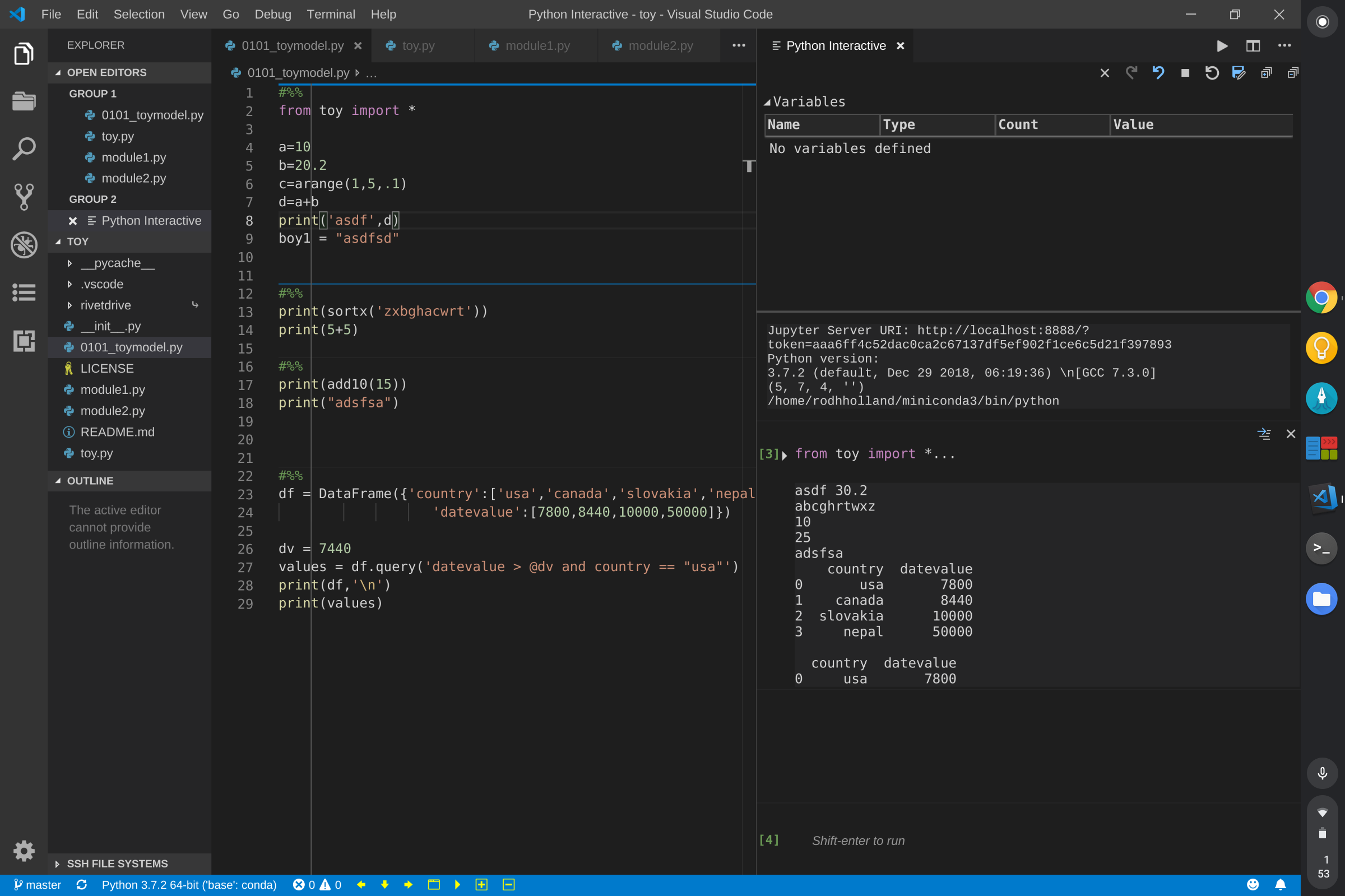Open the Extensions view
This screenshot has width=1345, height=896.
(x=24, y=341)
